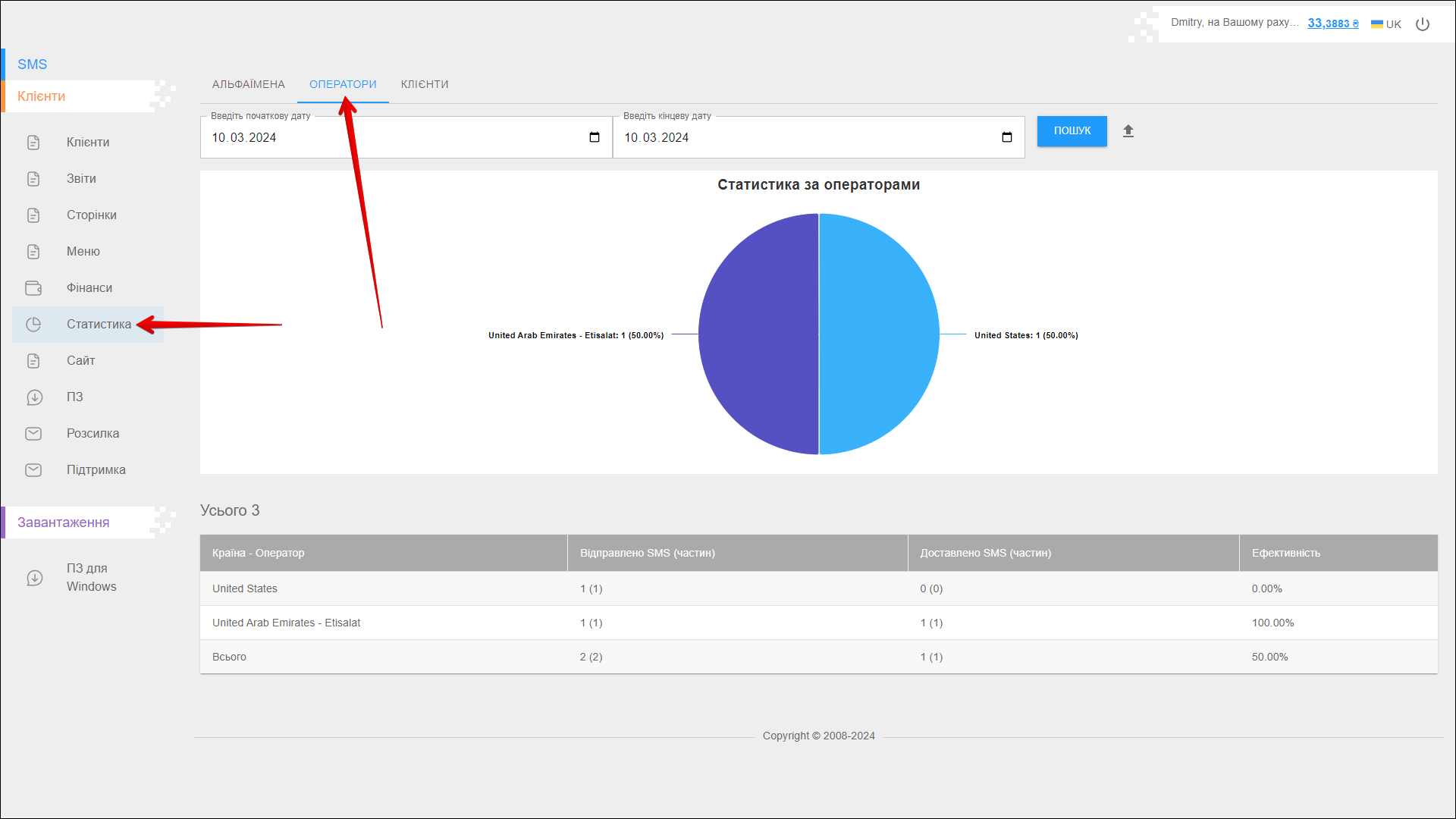1456x819 pixels.
Task: Click the light blue United States pie slice
Action: 880,334
